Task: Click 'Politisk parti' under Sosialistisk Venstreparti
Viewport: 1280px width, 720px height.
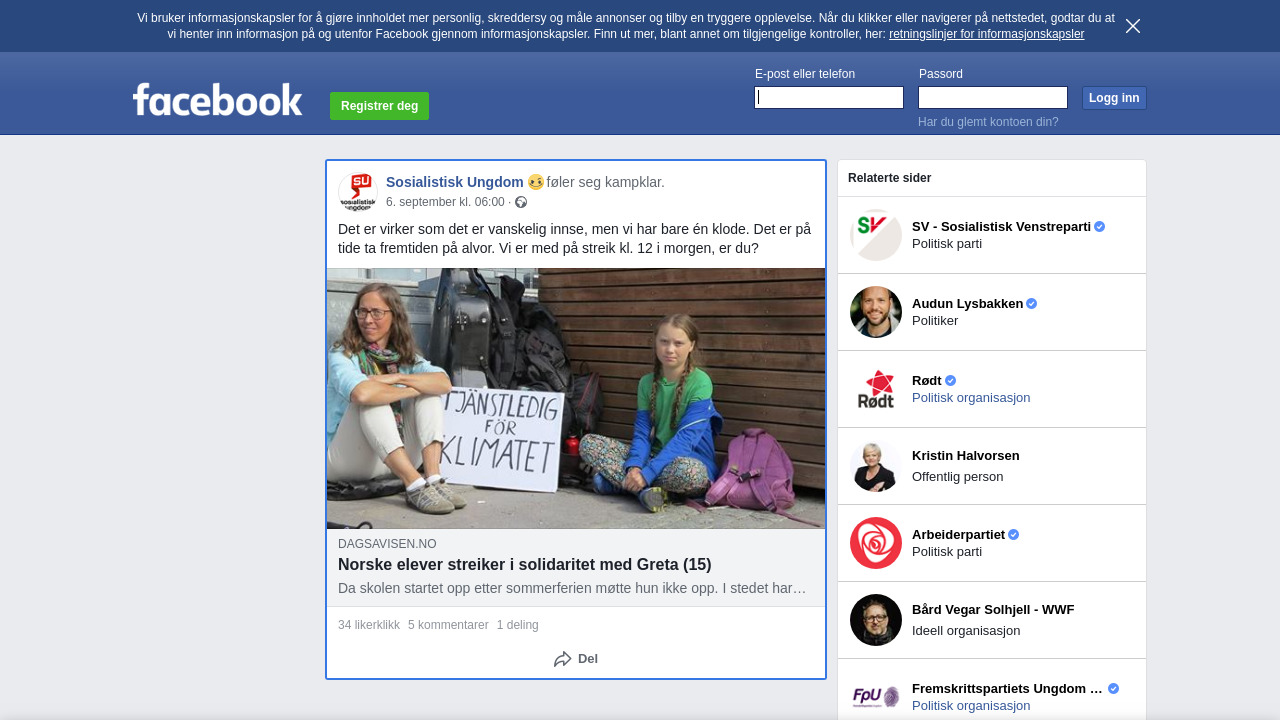Action: (x=947, y=244)
